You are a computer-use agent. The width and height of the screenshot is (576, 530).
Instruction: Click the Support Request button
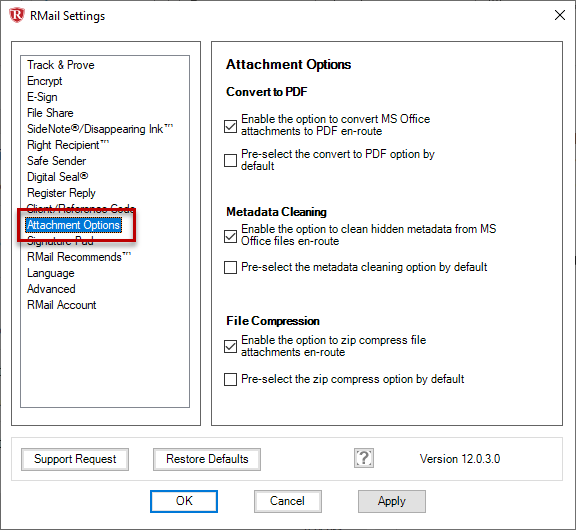coord(75,459)
